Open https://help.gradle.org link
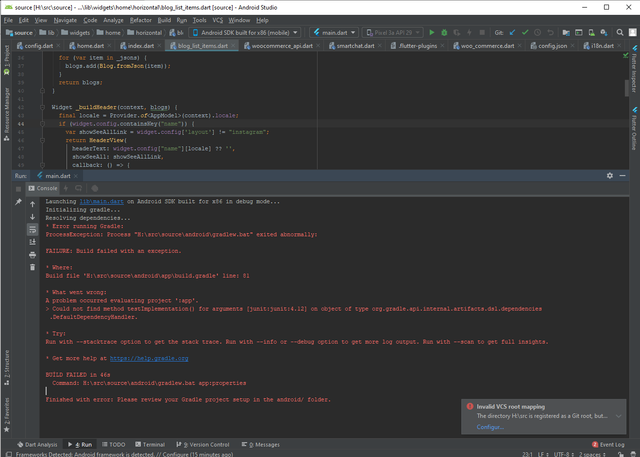Screen dimensions: 640x457 (149, 358)
